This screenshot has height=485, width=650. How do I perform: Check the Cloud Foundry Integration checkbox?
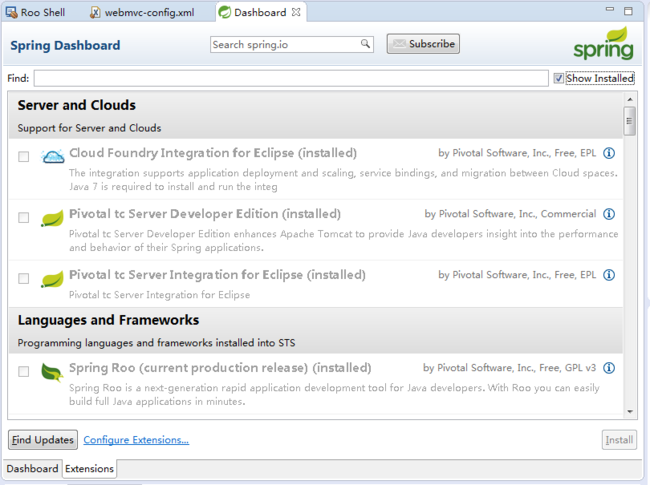tap(24, 157)
